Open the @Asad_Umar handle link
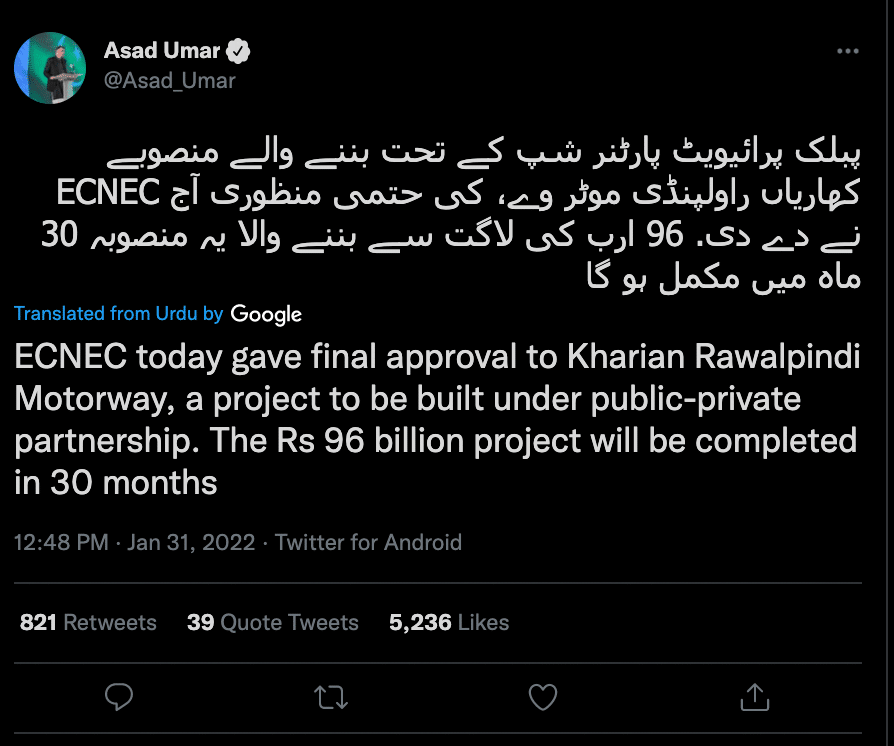Screen dimensions: 894x746 click(169, 80)
